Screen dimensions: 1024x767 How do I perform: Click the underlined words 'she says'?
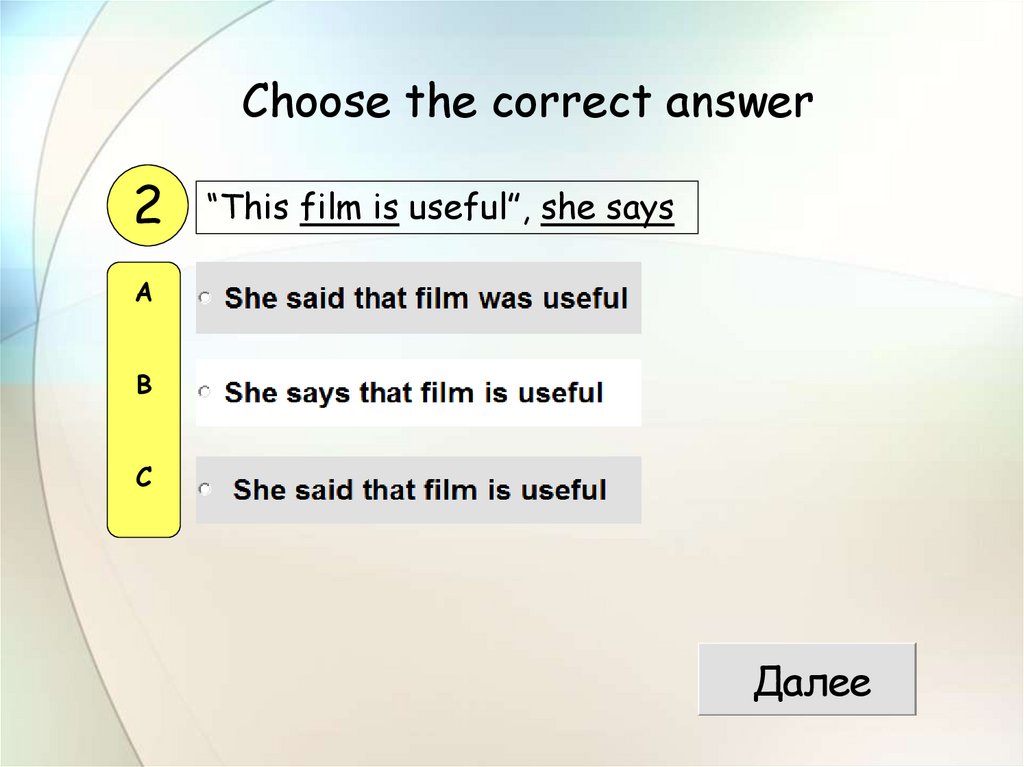pyautogui.click(x=607, y=208)
